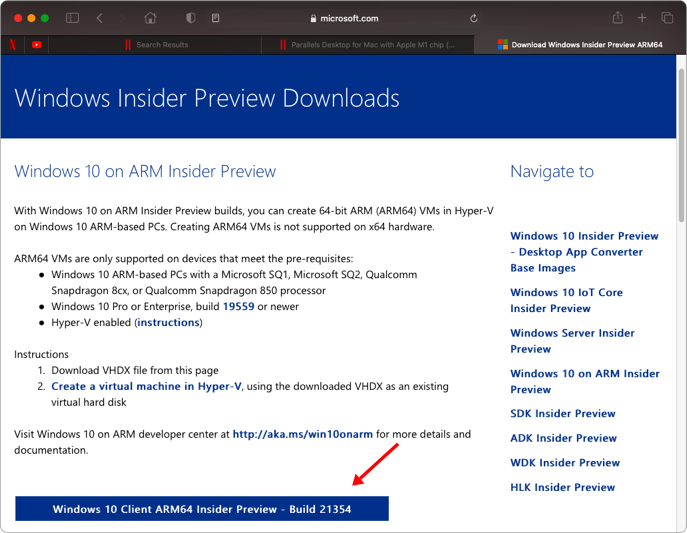
Task: Open ADK Insider Preview link
Action: click(x=563, y=438)
